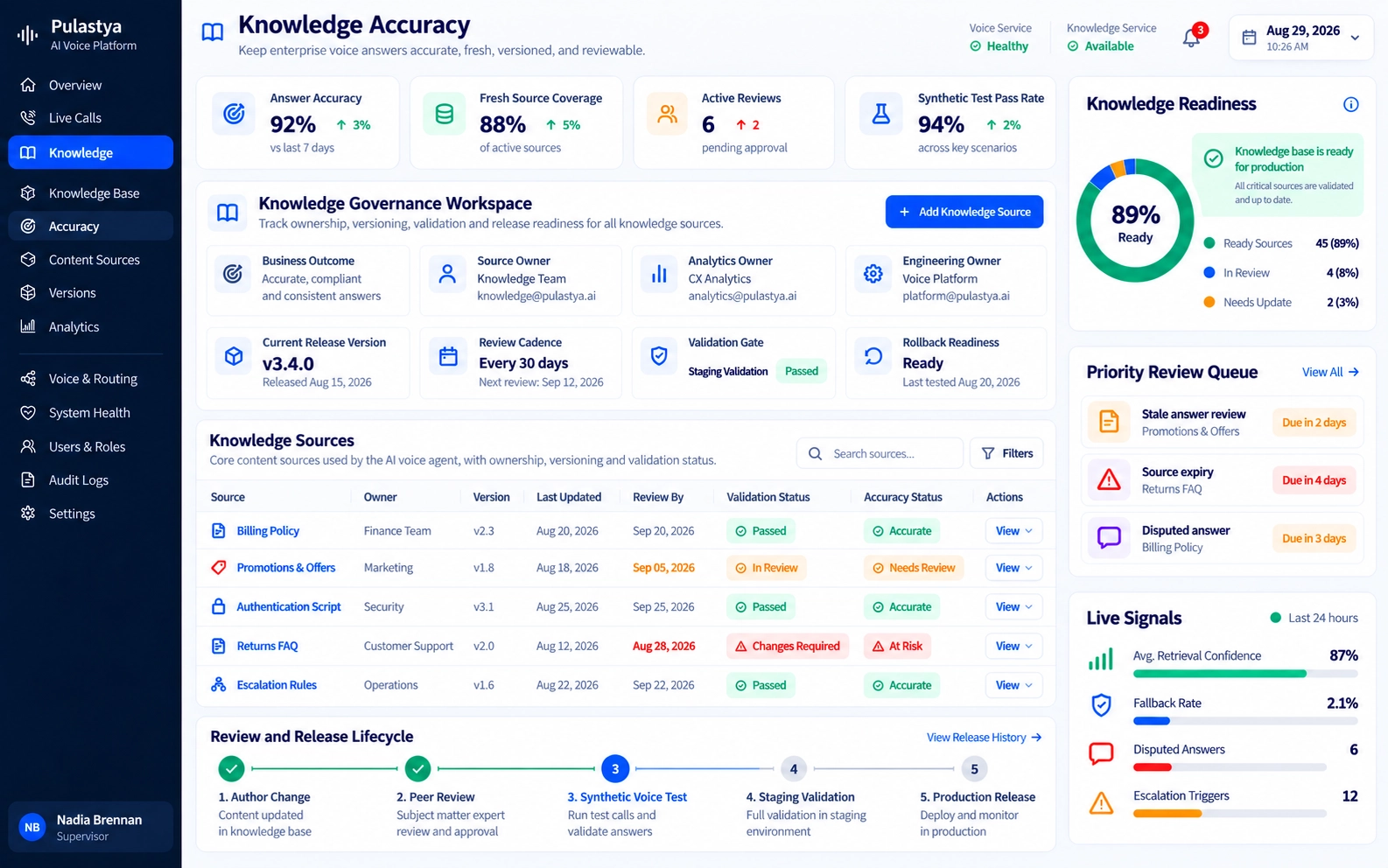Click the Answer Accuracy target icon
1388x868 pixels.
[x=234, y=114]
